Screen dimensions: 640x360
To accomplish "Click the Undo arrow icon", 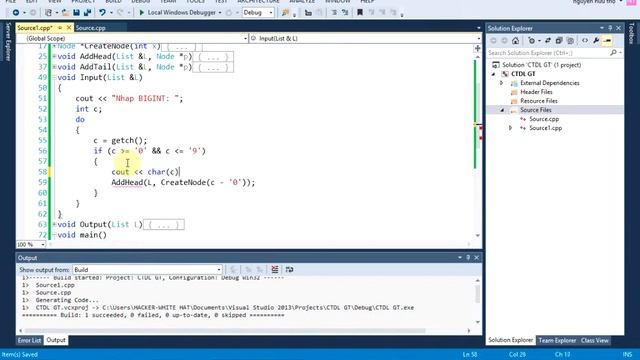I will 102,13.
